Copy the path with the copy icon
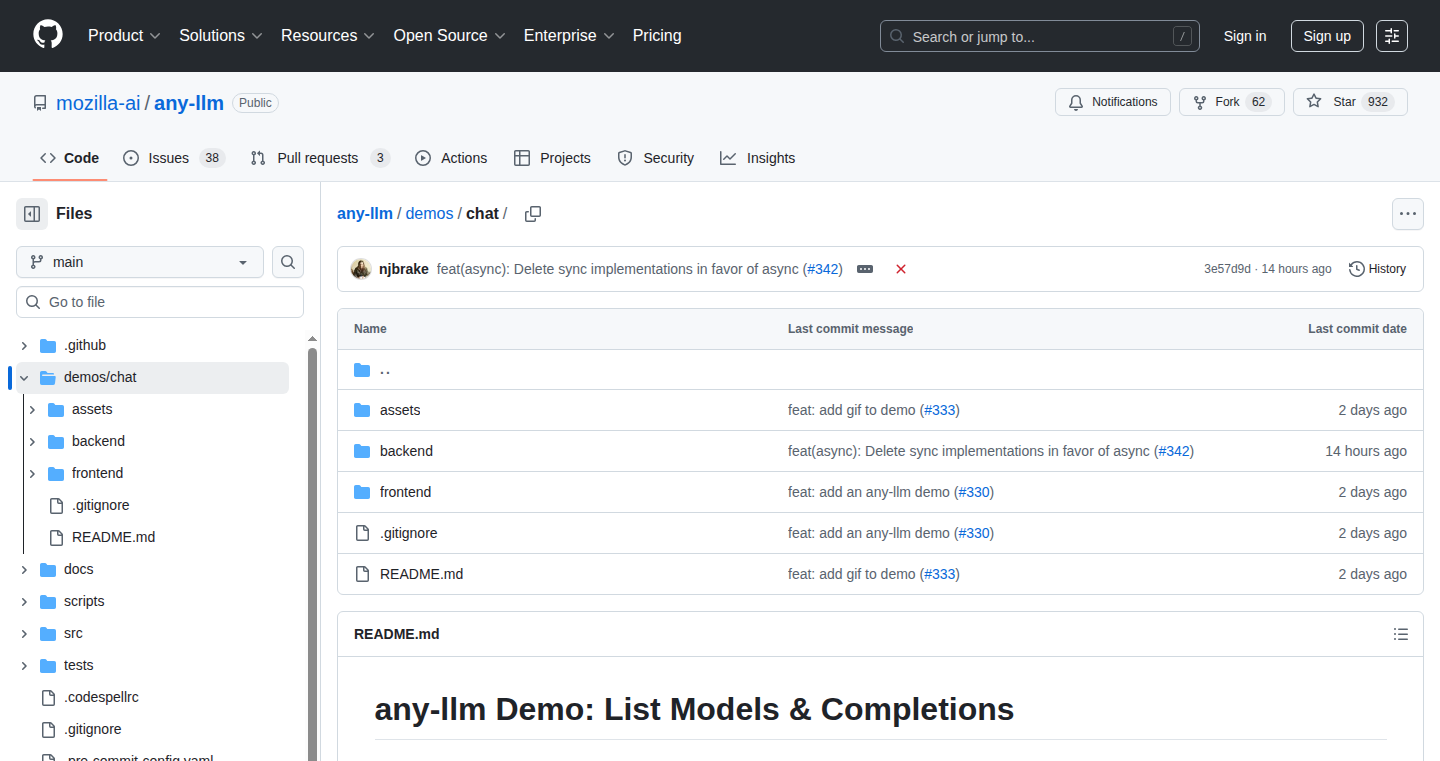 [x=533, y=214]
